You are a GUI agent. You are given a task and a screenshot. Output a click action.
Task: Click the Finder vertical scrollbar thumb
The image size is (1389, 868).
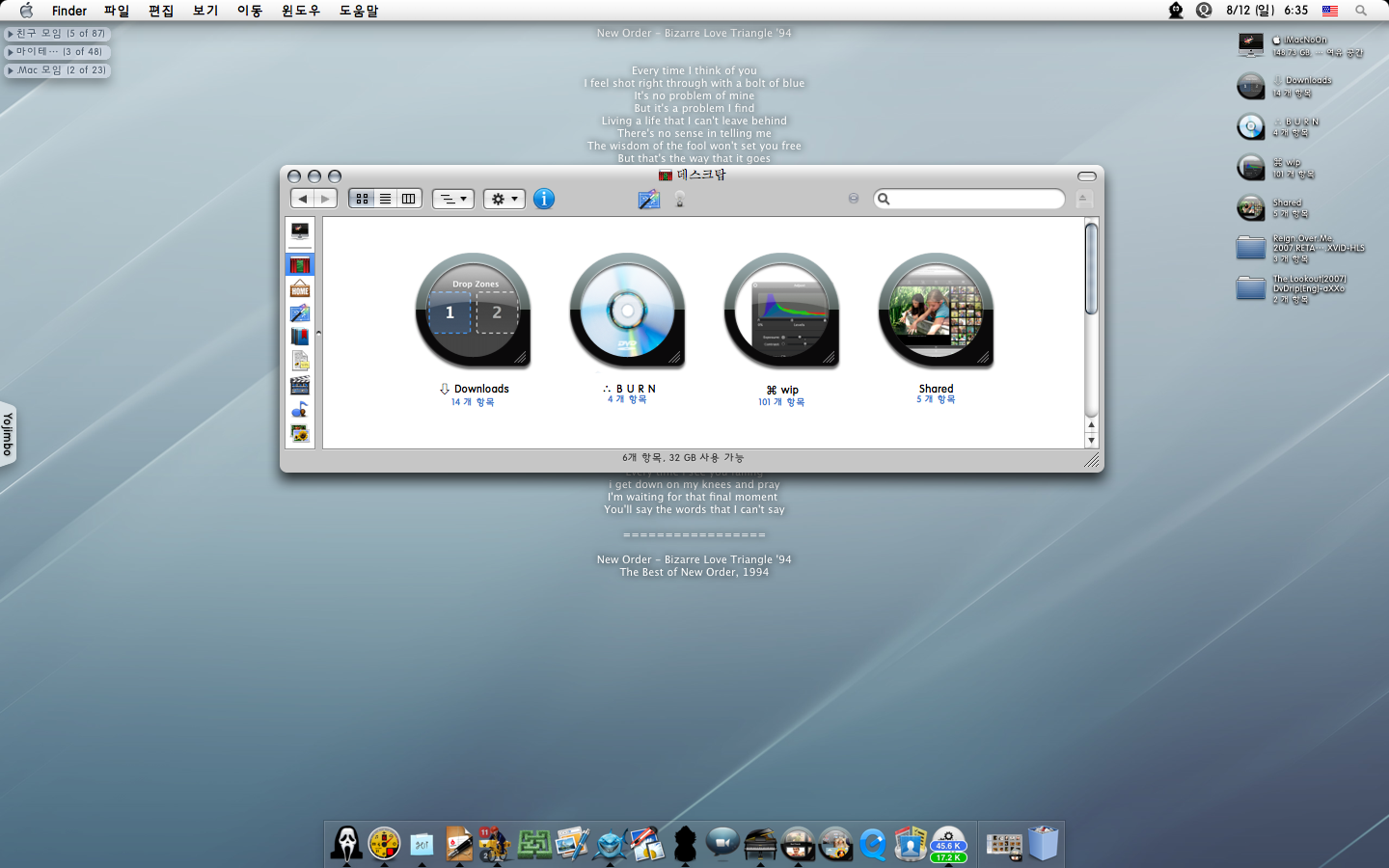pyautogui.click(x=1092, y=268)
